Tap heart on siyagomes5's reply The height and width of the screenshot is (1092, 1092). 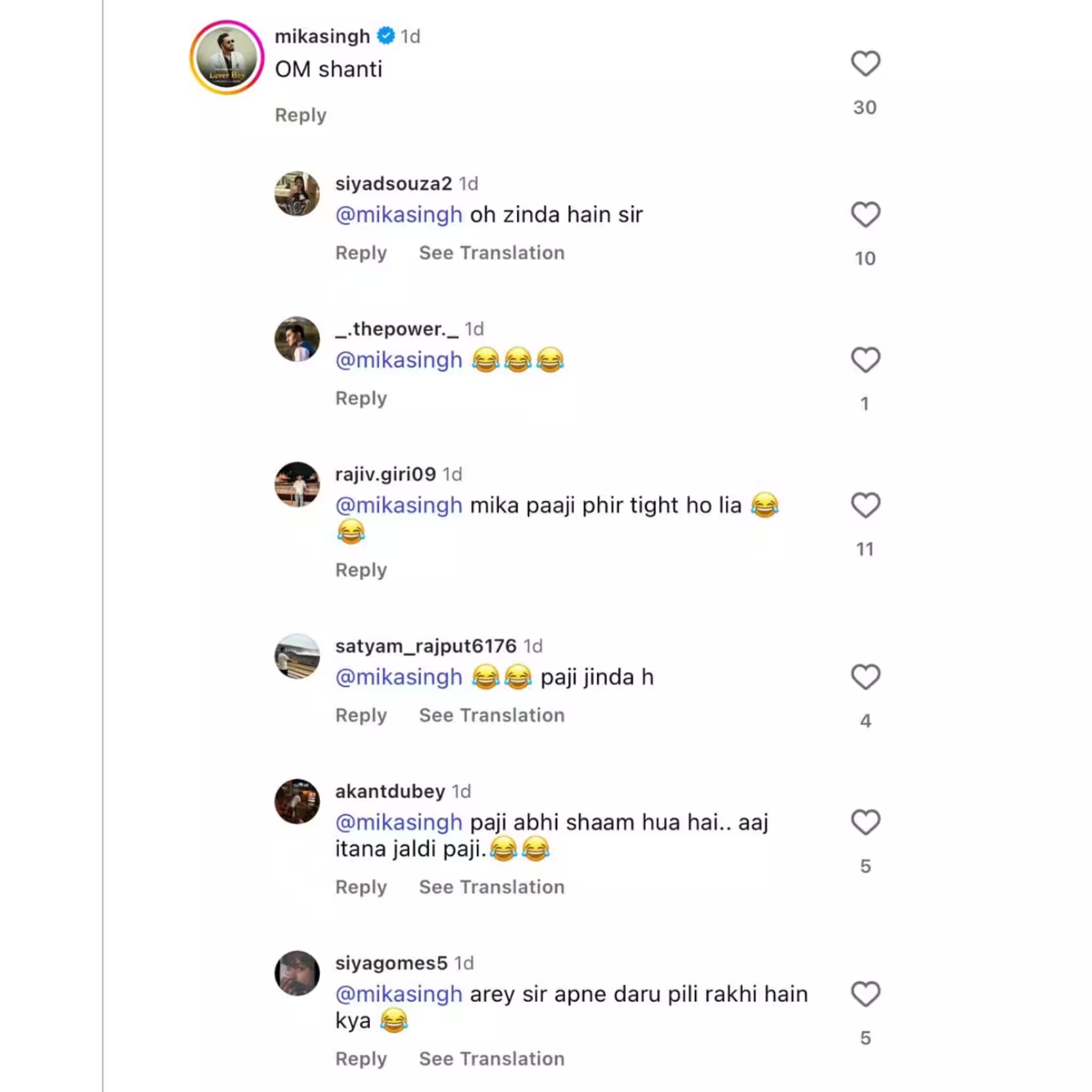tap(865, 994)
